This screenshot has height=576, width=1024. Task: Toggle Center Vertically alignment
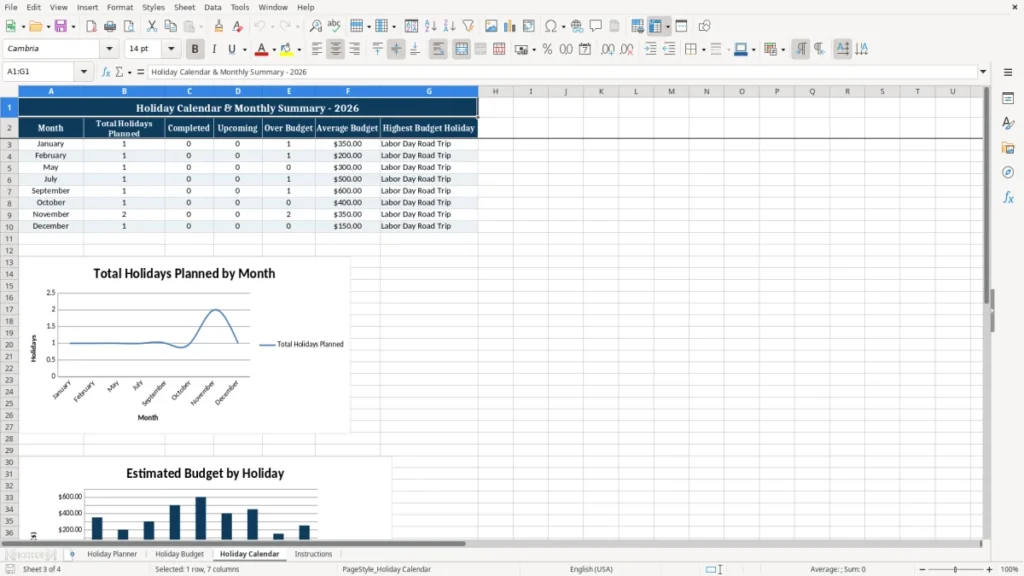(396, 49)
